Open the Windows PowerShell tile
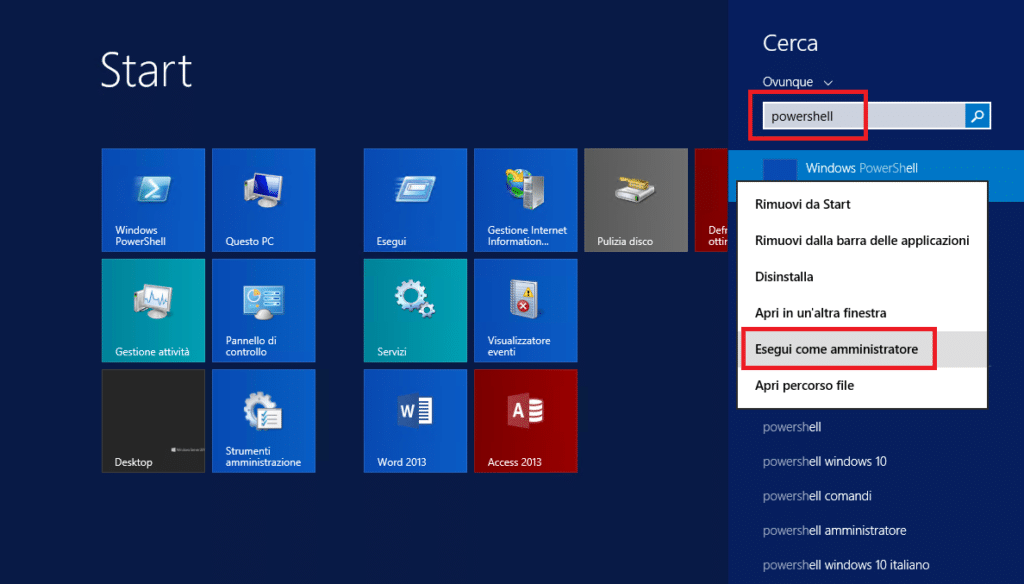 click(x=153, y=200)
